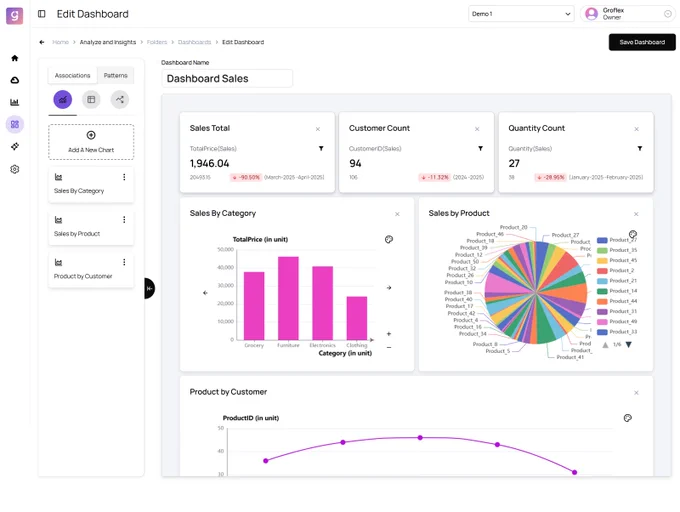
Task: Open color palette for Sales By Category chart
Action: 389,239
